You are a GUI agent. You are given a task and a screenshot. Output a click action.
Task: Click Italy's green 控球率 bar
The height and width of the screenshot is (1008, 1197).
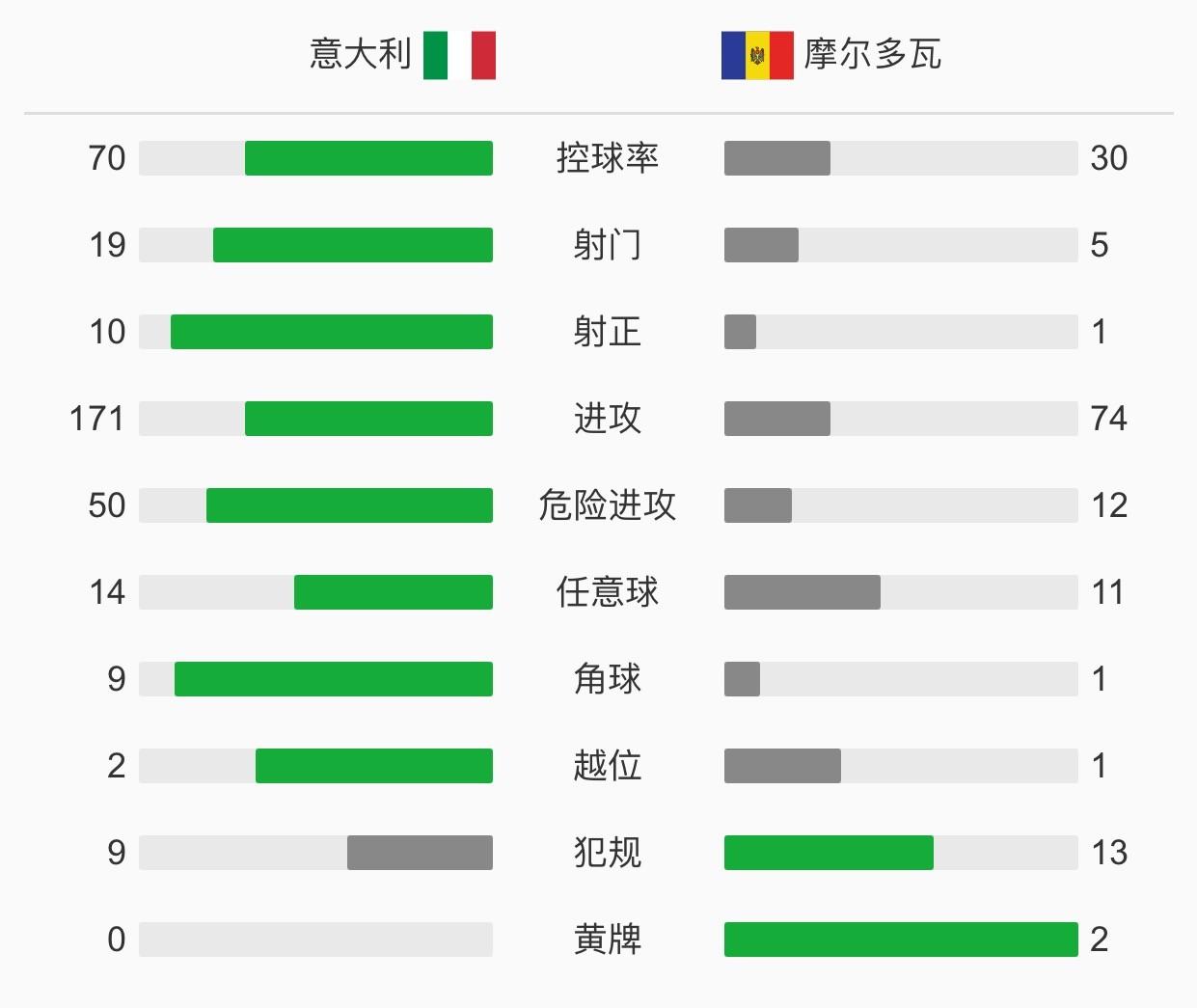point(368,158)
